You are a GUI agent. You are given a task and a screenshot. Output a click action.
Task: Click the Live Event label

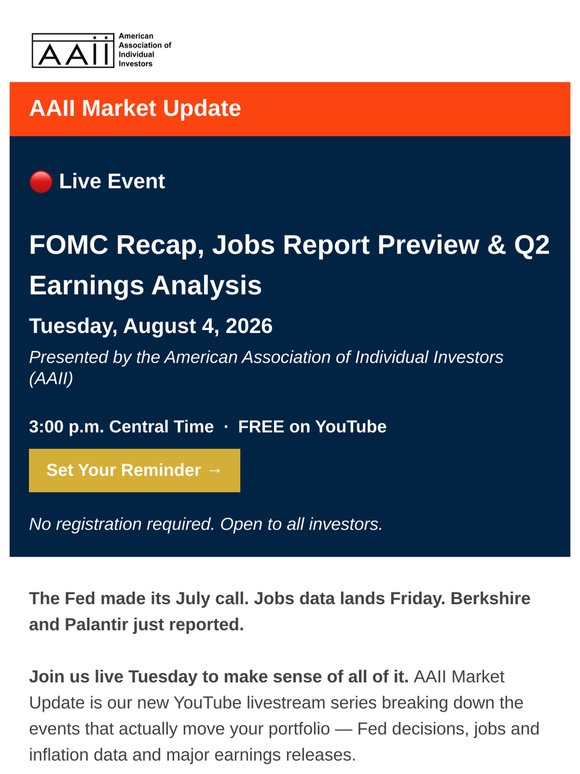112,181
